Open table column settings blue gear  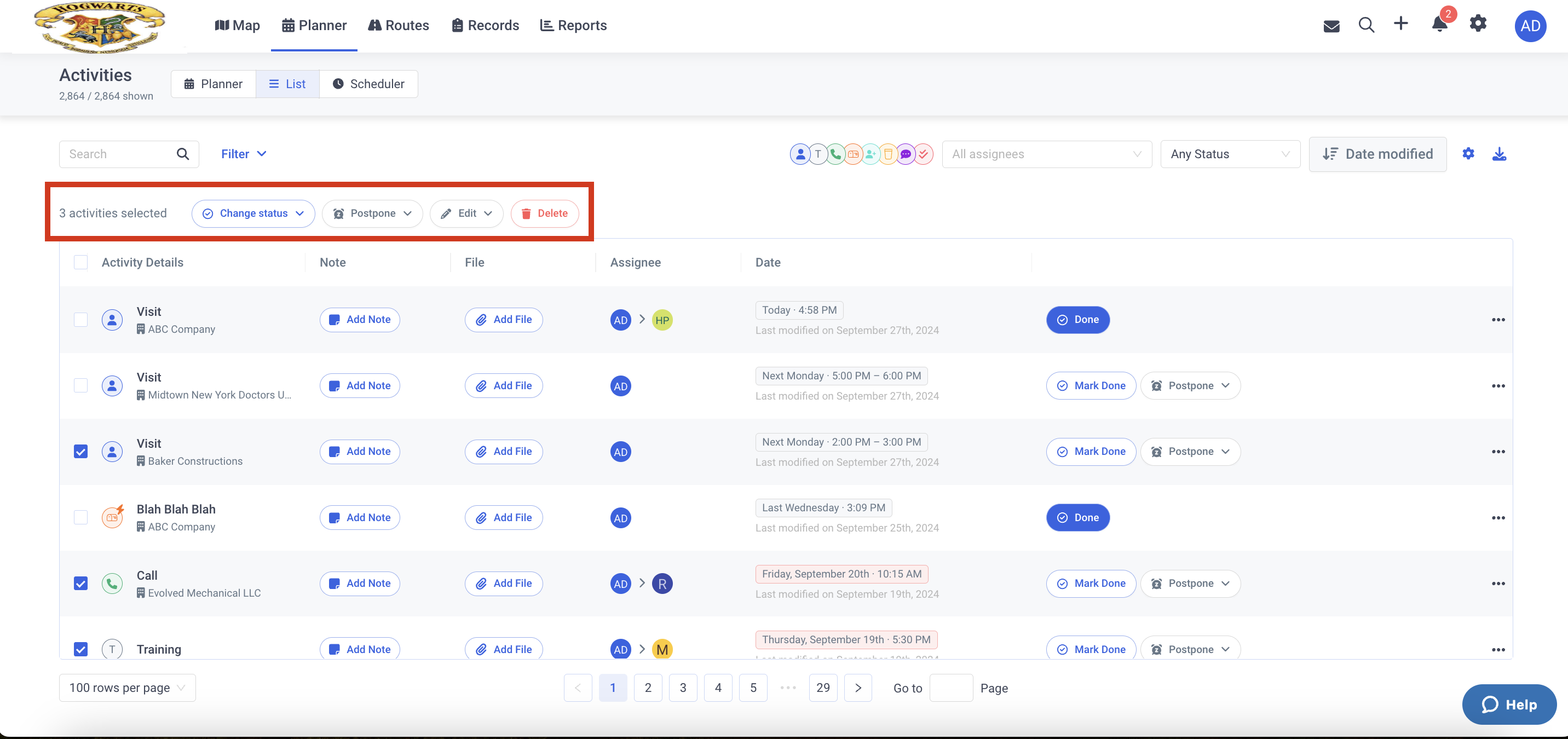point(1468,154)
